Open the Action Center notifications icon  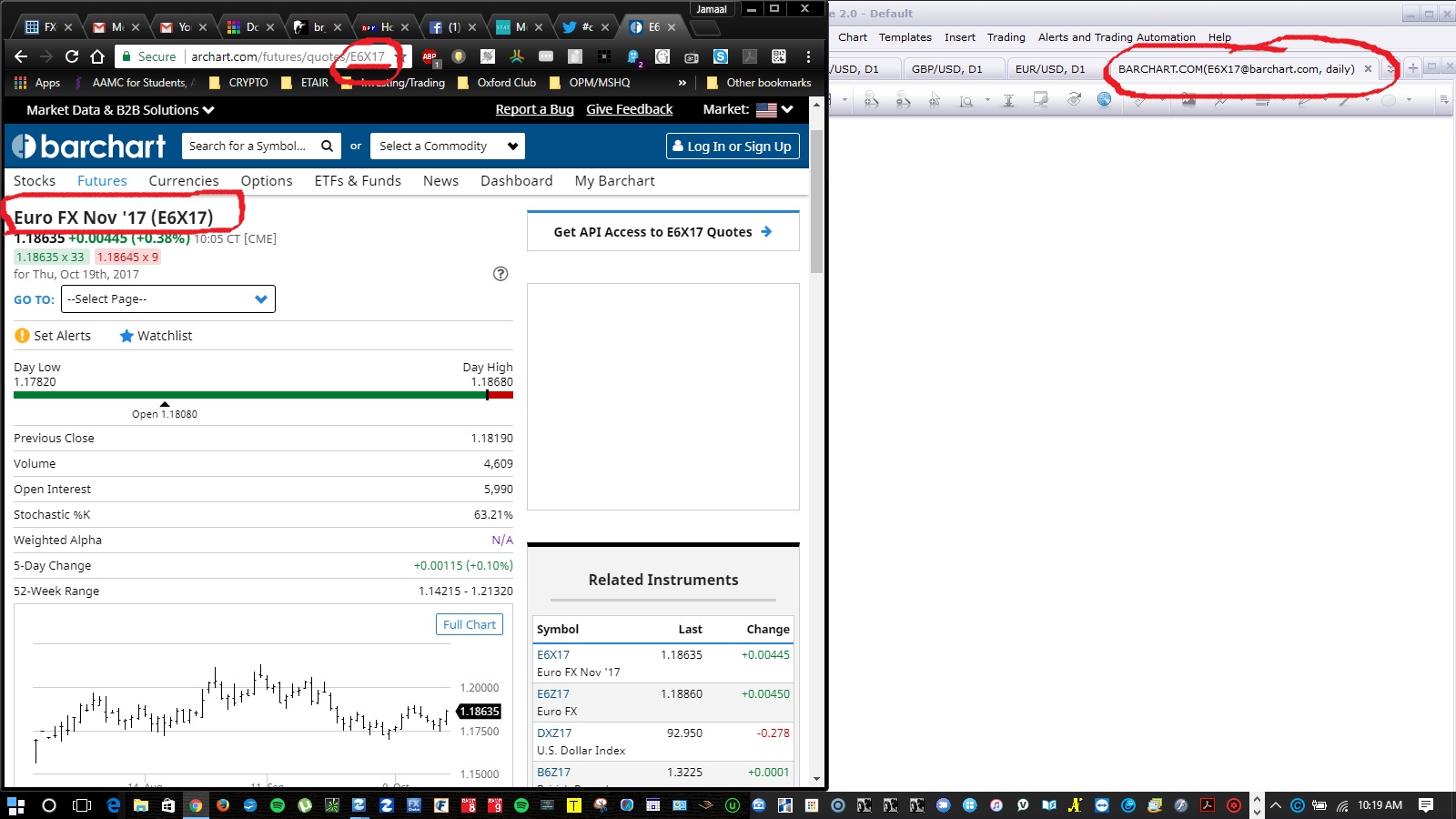click(x=1426, y=805)
